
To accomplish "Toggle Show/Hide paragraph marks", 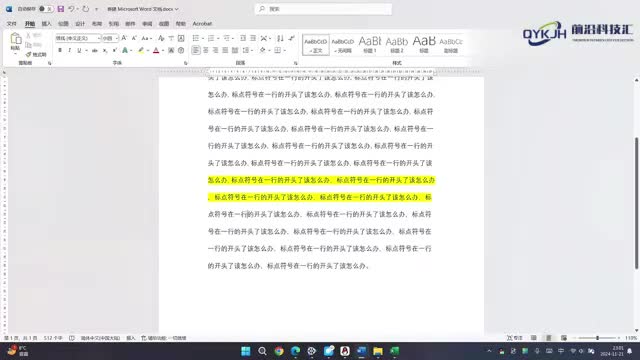I will pyautogui.click(x=291, y=38).
